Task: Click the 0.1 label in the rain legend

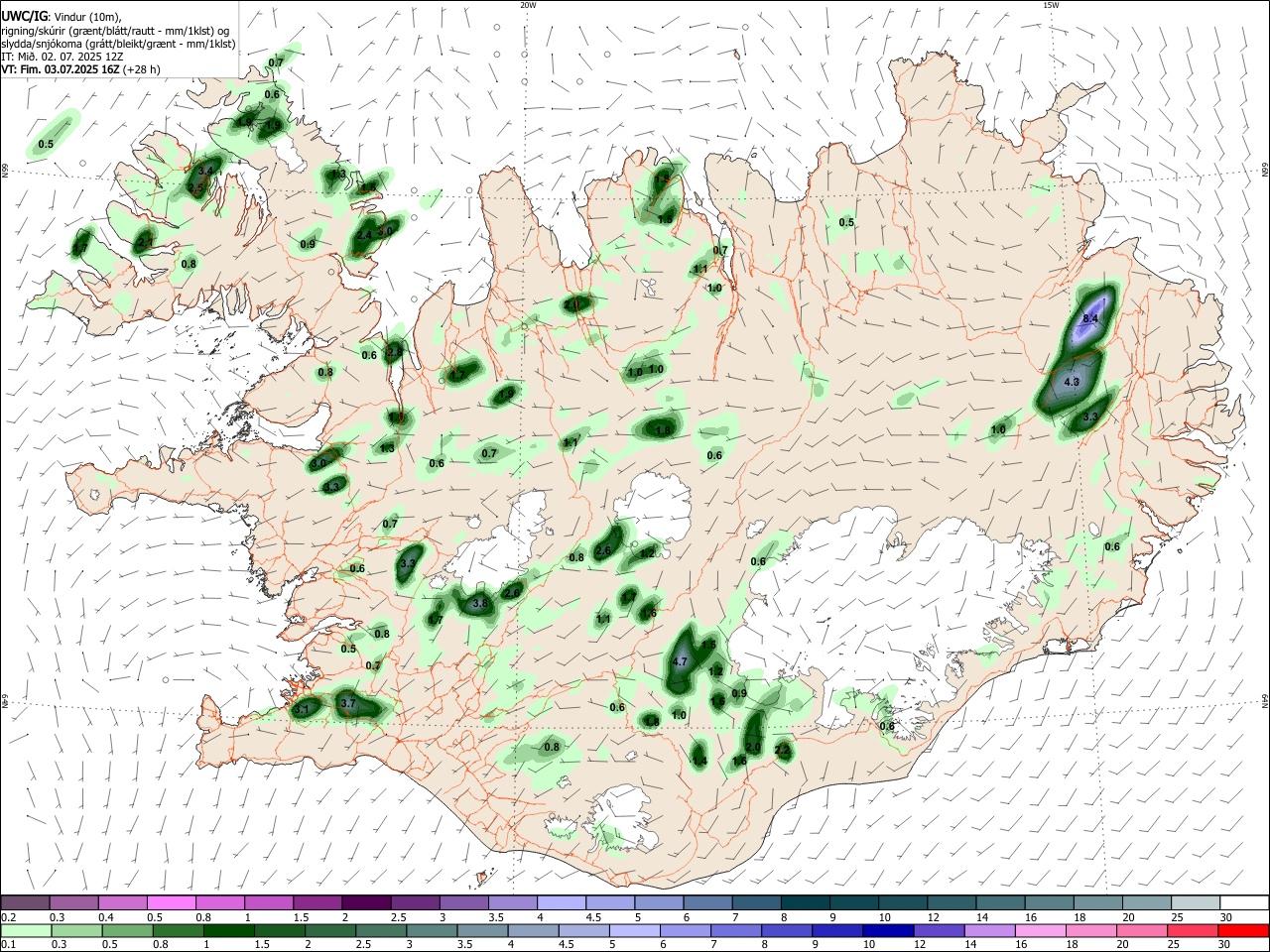Action: pos(8,944)
